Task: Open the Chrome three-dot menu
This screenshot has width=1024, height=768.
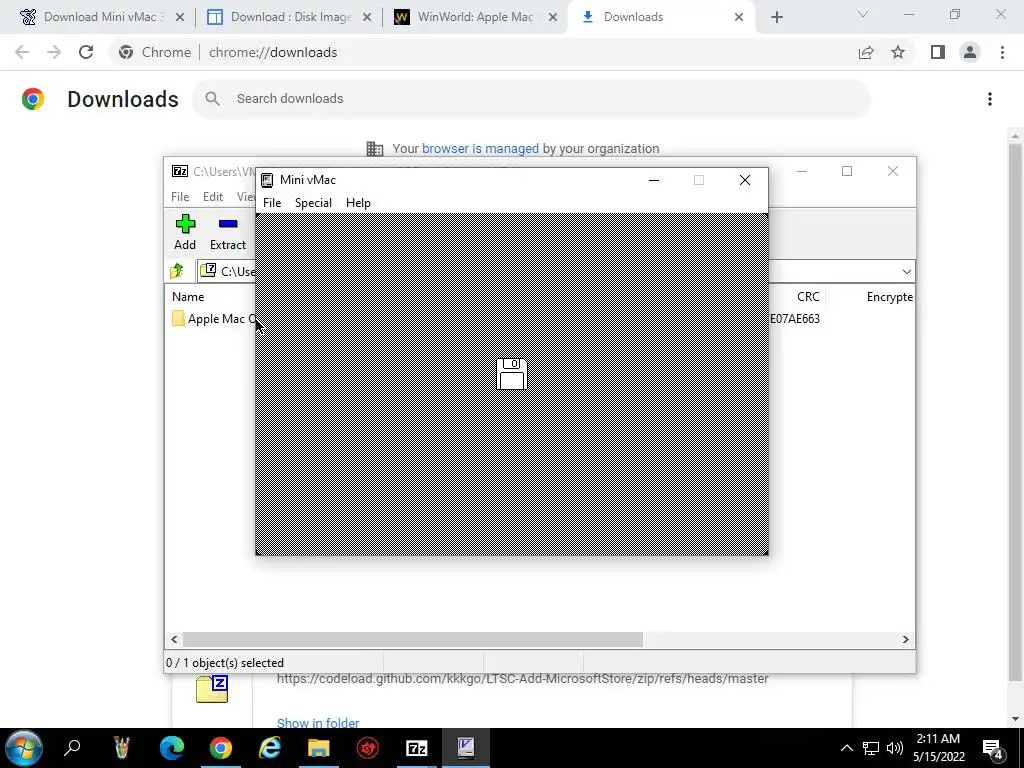Action: tap(1002, 52)
